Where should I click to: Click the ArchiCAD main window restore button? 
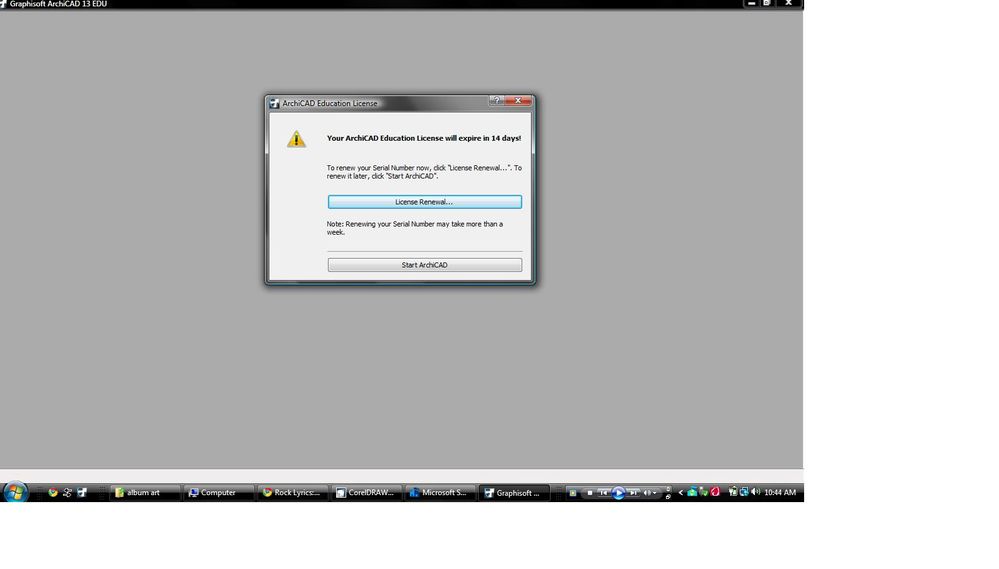click(767, 3)
